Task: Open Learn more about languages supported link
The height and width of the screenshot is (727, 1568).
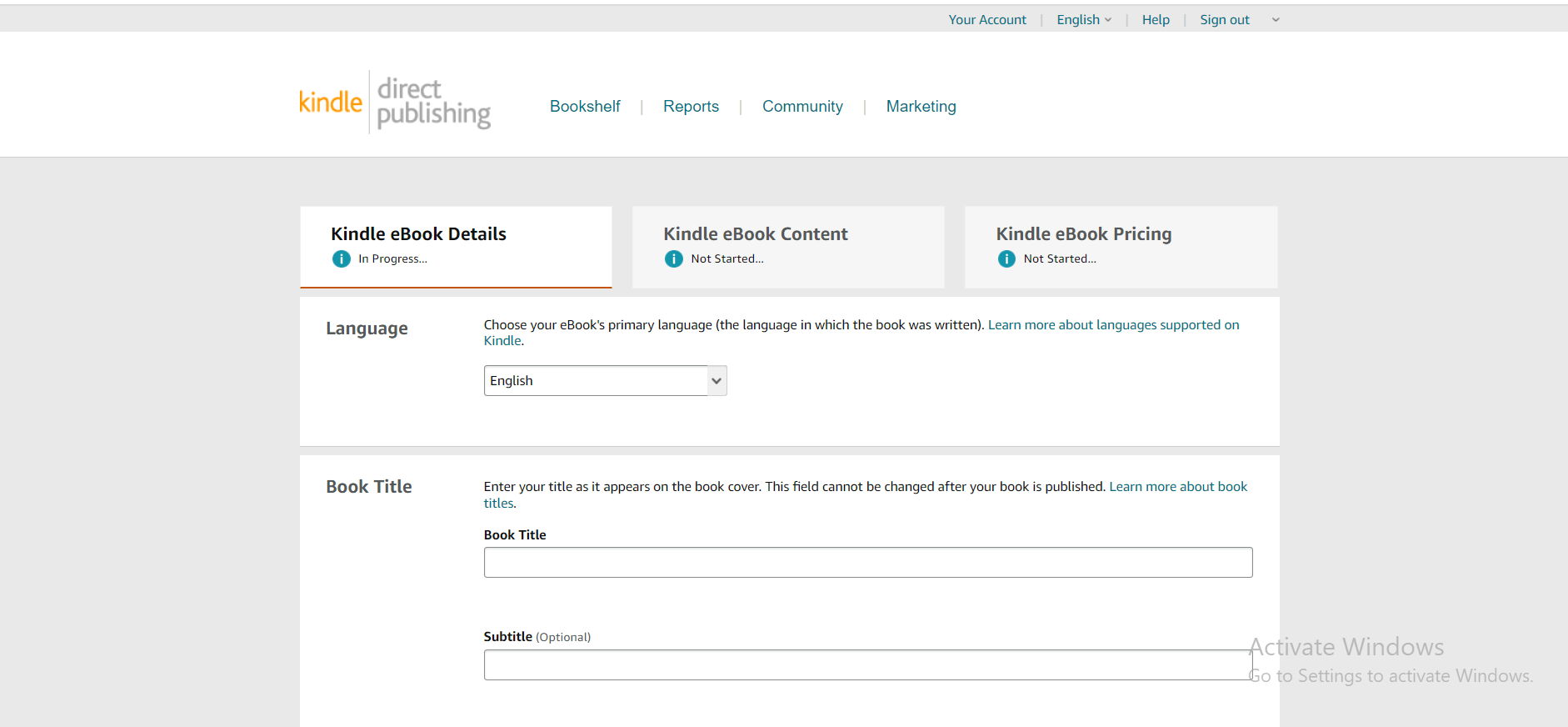Action: [x=1113, y=325]
